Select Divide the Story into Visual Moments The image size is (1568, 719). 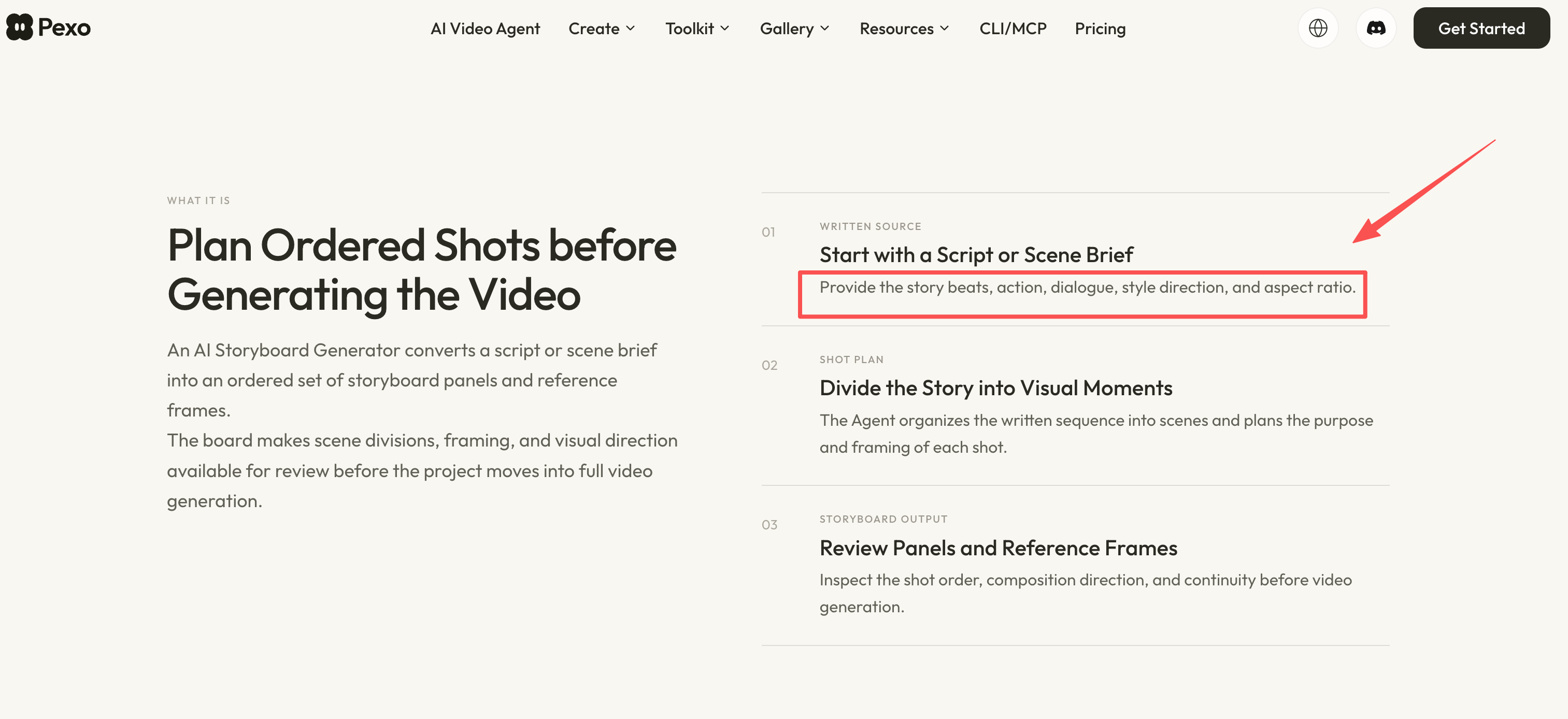coord(995,387)
